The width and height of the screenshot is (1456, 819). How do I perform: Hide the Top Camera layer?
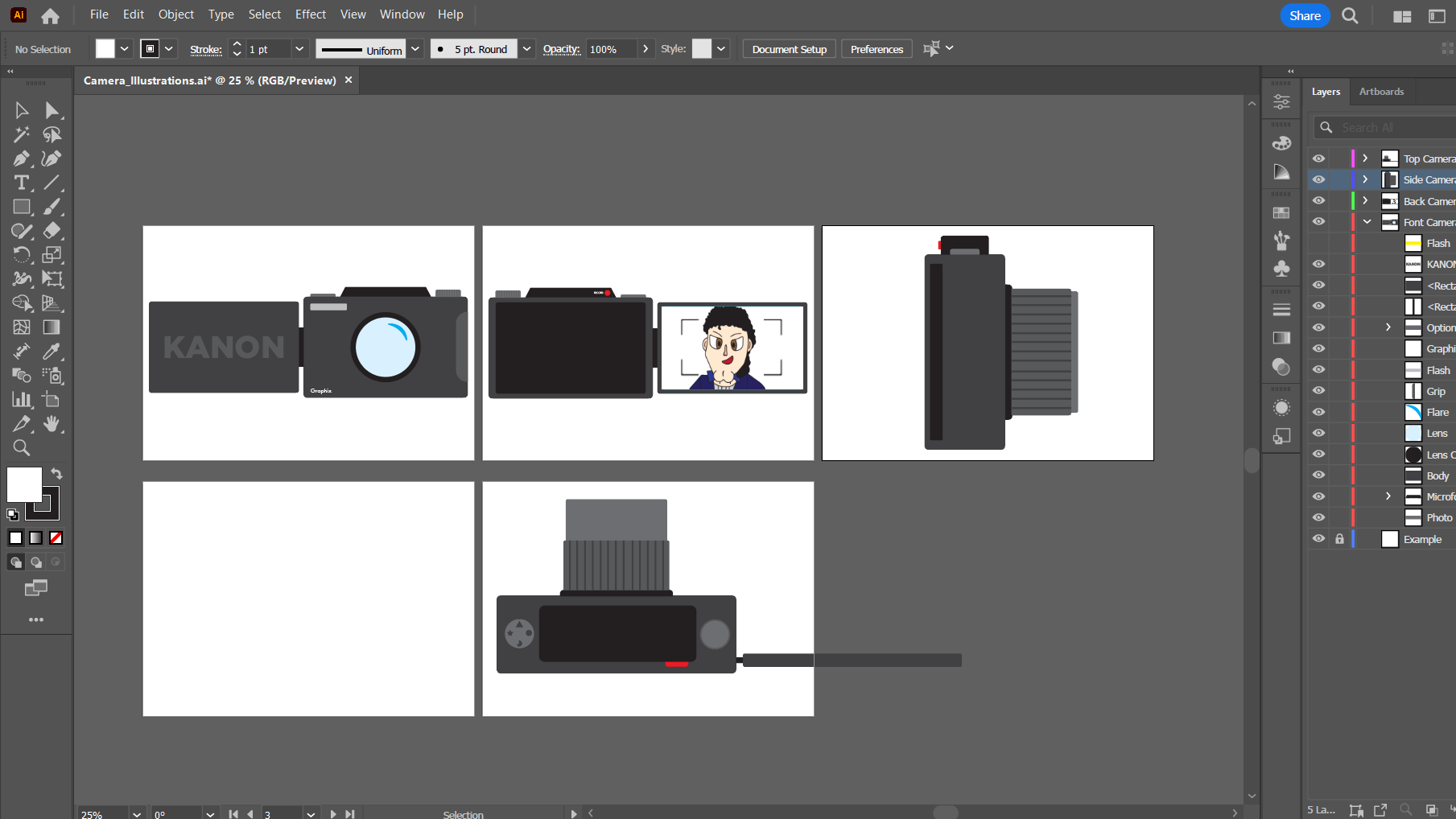pyautogui.click(x=1318, y=158)
